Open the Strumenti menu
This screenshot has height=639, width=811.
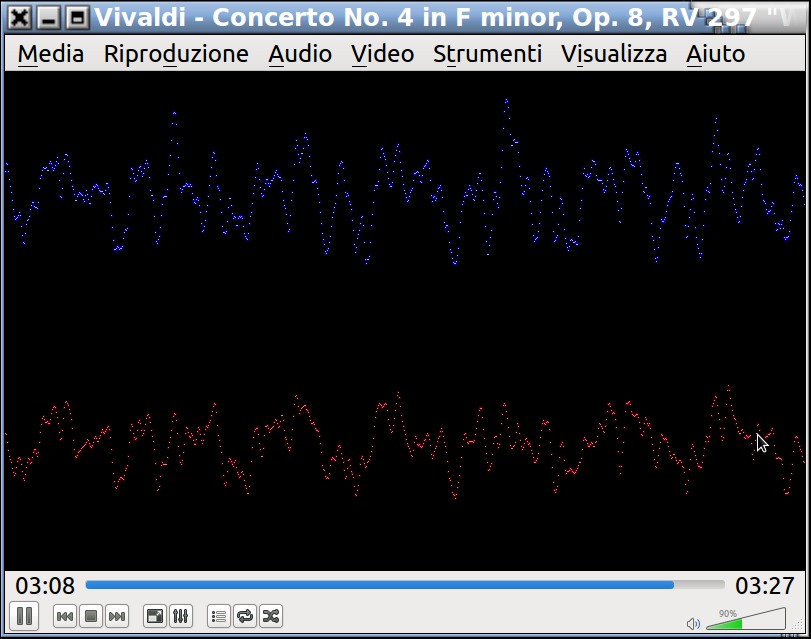487,54
